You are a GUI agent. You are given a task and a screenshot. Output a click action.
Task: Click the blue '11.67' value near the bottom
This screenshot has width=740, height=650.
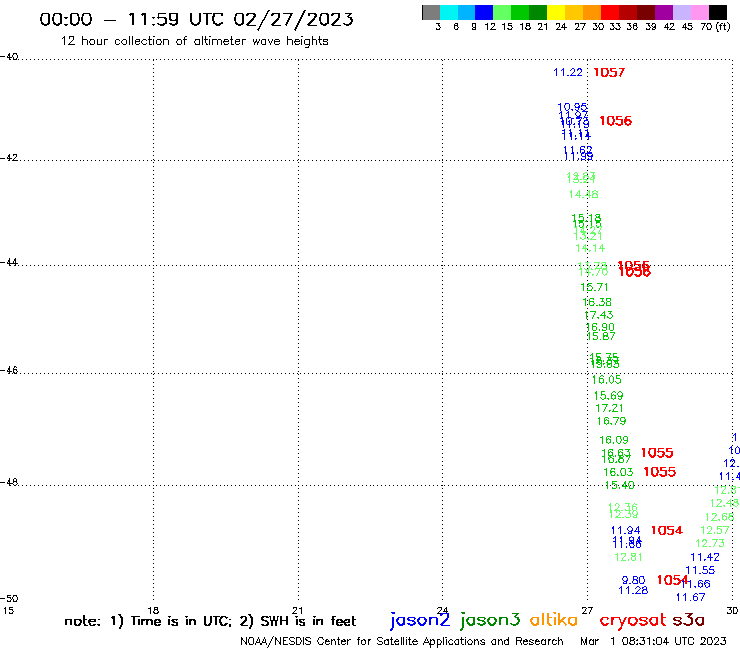[690, 597]
